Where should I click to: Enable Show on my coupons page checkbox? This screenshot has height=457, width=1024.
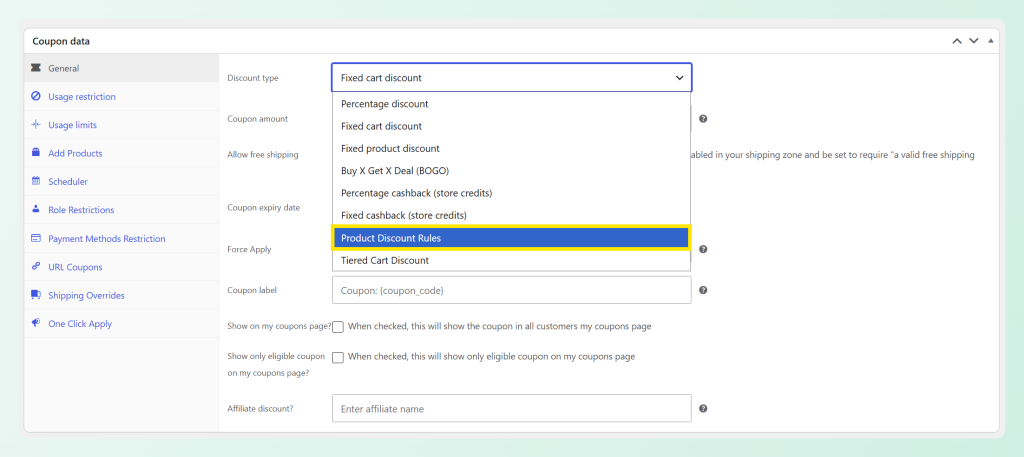click(338, 327)
